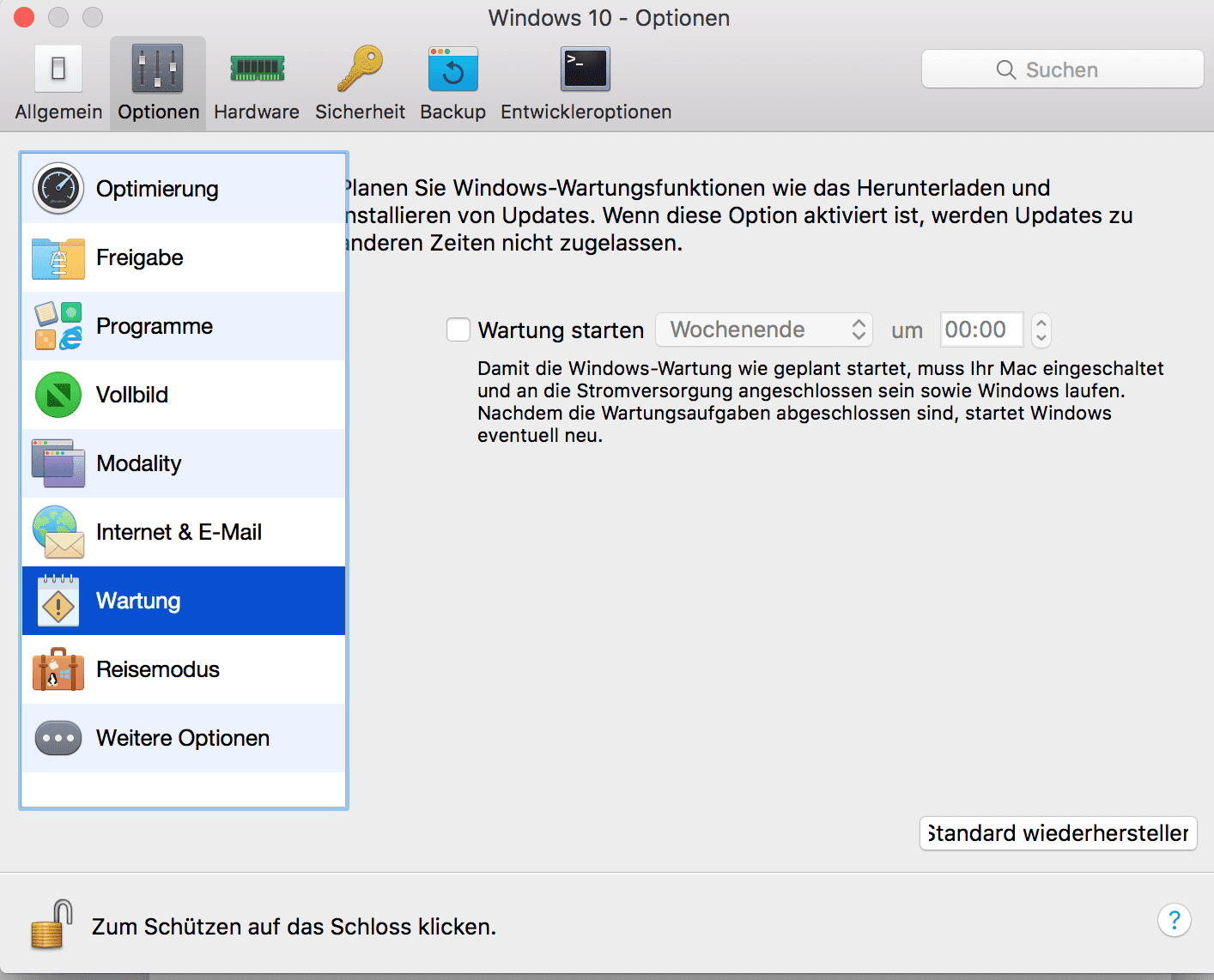Switch to the Entwickleroptionen tab label

pyautogui.click(x=586, y=112)
